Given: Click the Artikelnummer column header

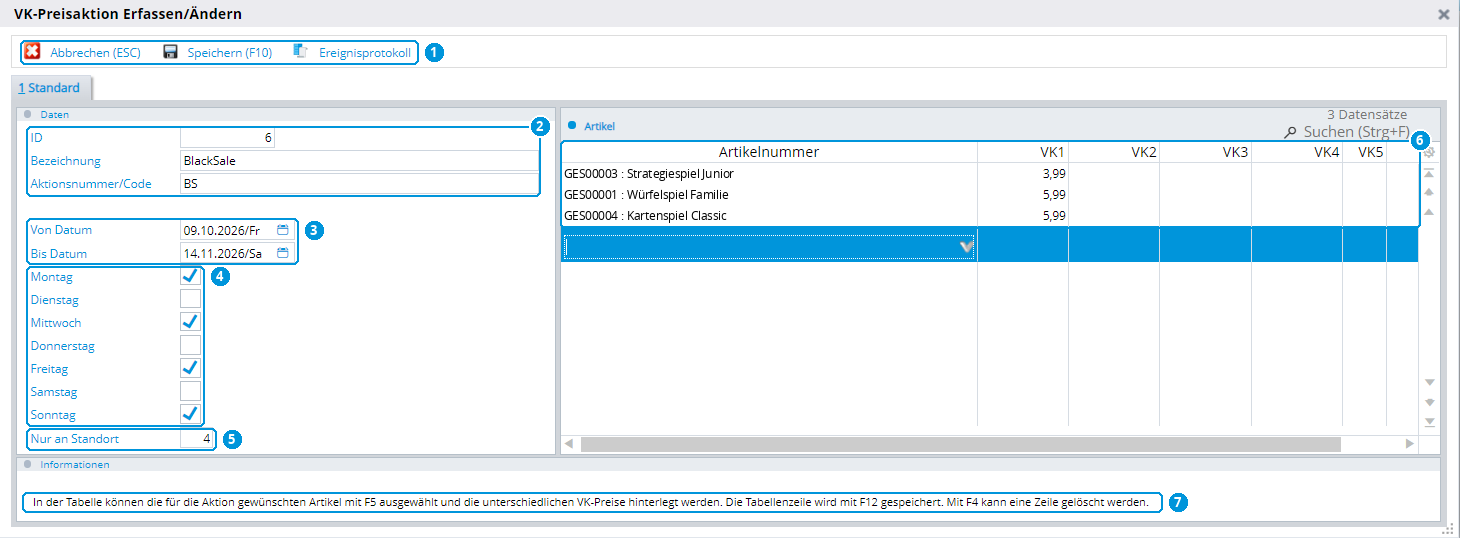Looking at the screenshot, I should [x=769, y=152].
